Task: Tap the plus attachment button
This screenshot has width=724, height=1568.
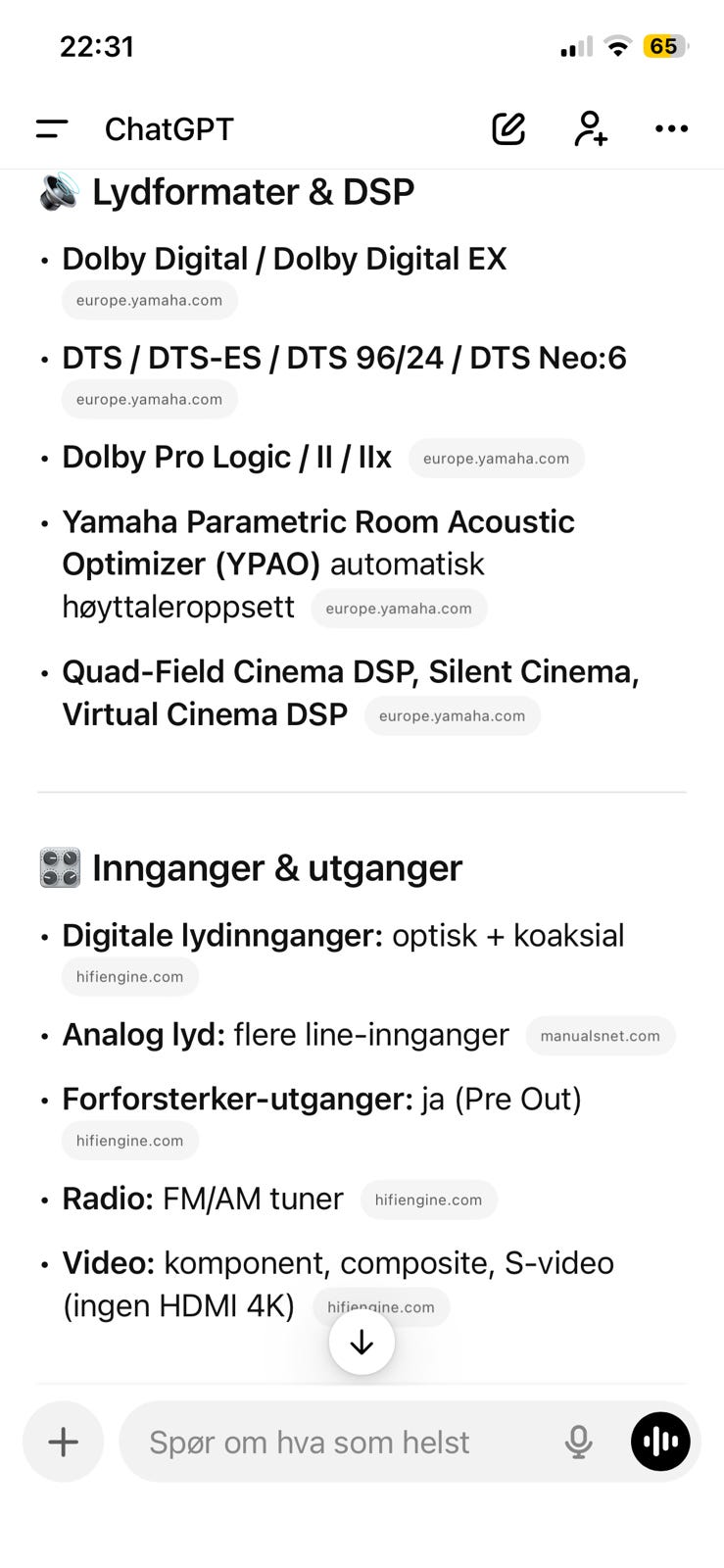Action: [x=64, y=1442]
